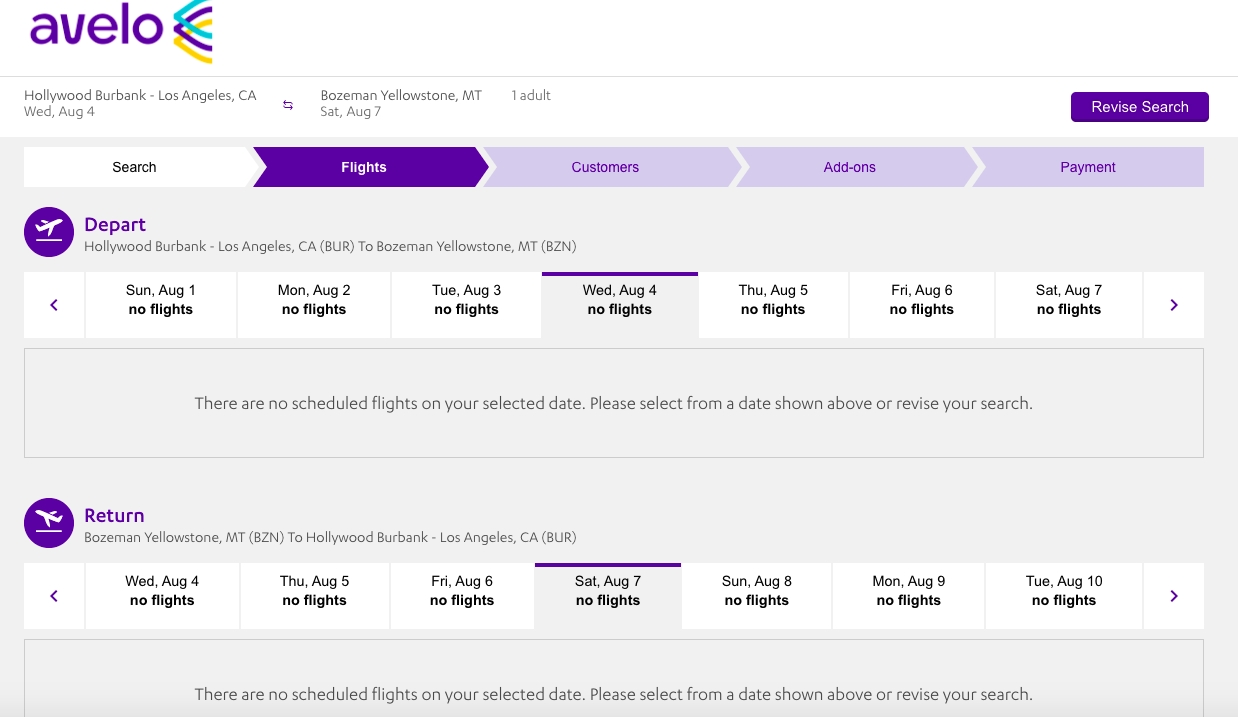Choose Tue, Aug 3 departure date
Viewport: 1238px width, 717px height.
467,305
